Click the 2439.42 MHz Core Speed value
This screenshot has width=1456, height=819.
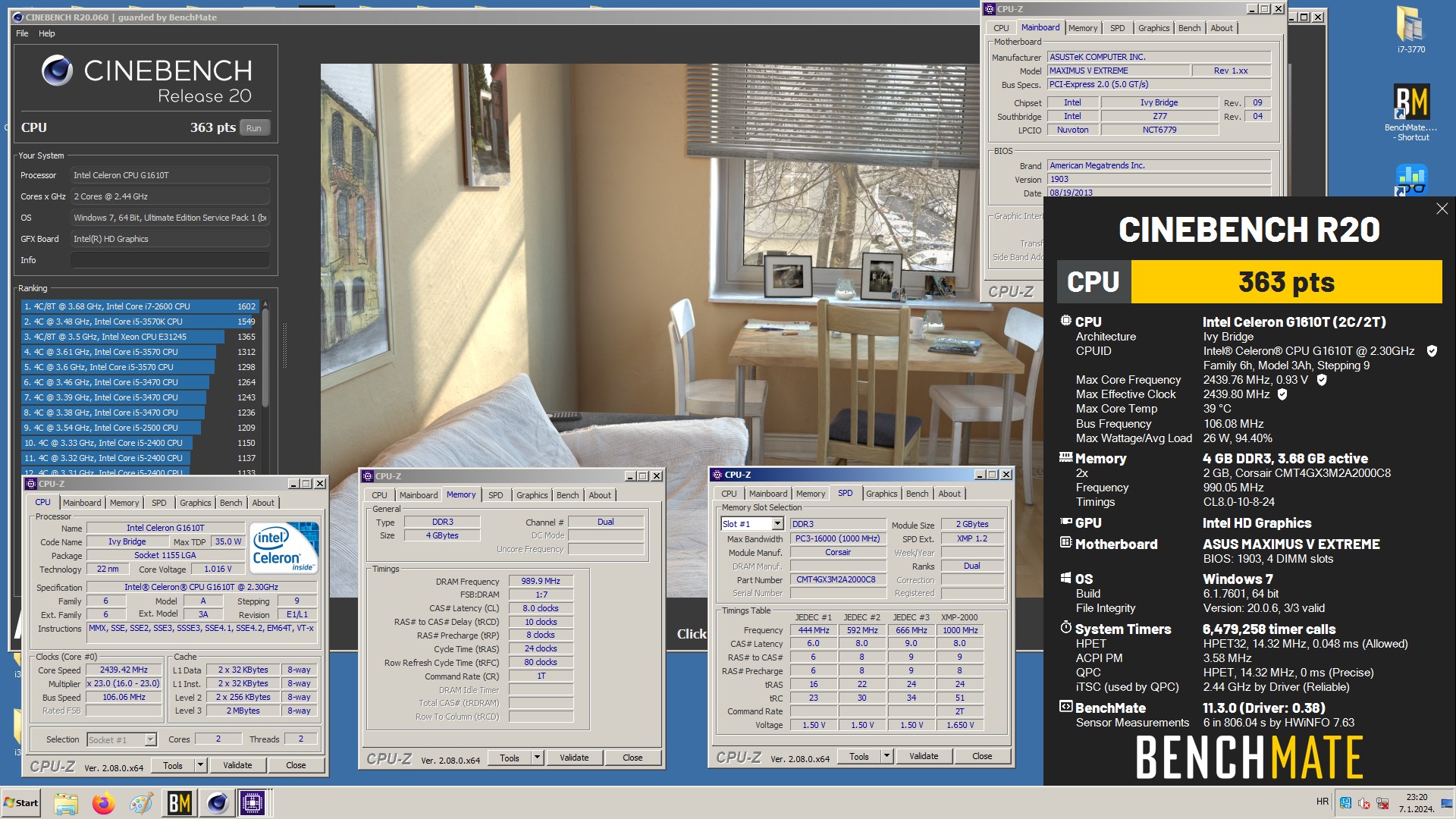124,670
